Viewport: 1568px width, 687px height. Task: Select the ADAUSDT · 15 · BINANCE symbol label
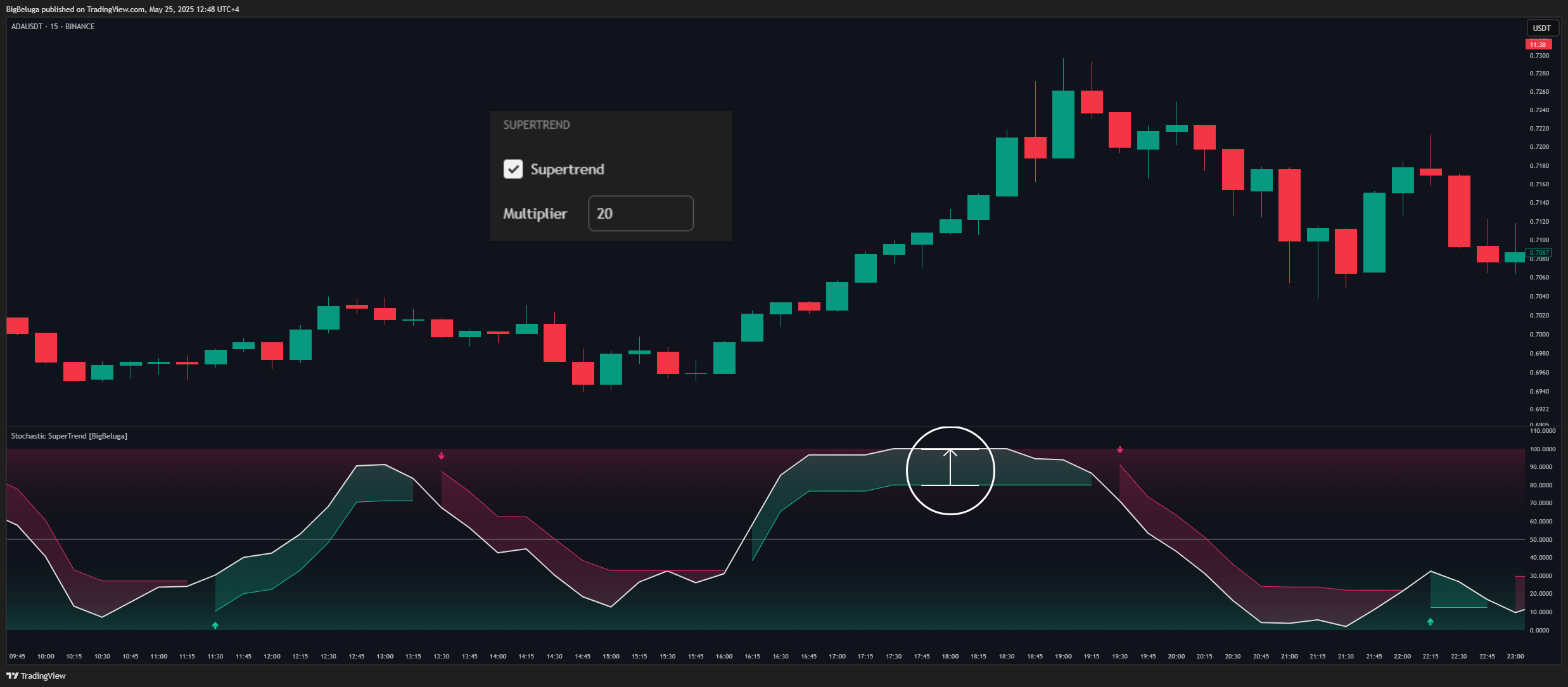coord(53,27)
